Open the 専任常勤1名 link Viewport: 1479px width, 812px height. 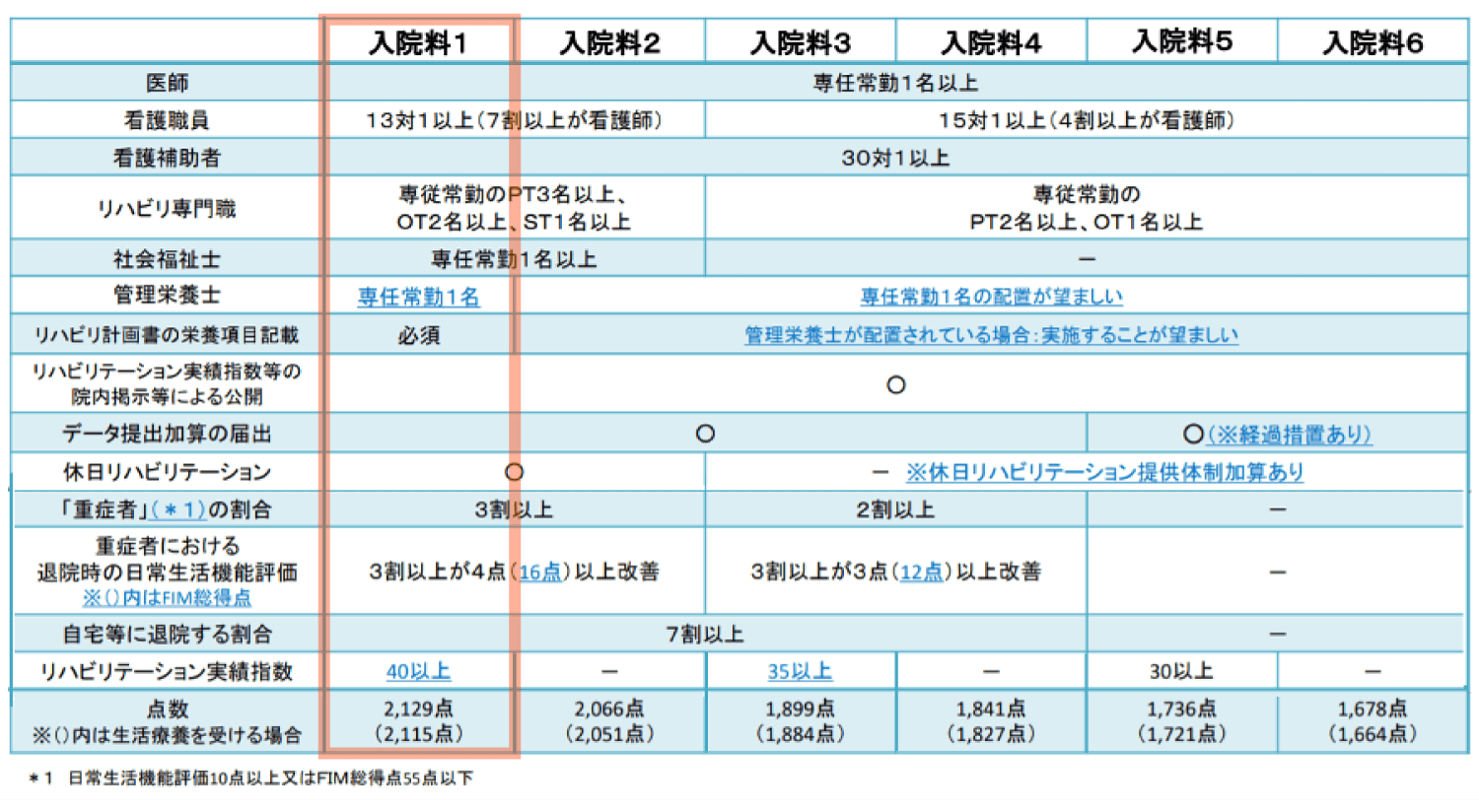pos(419,297)
